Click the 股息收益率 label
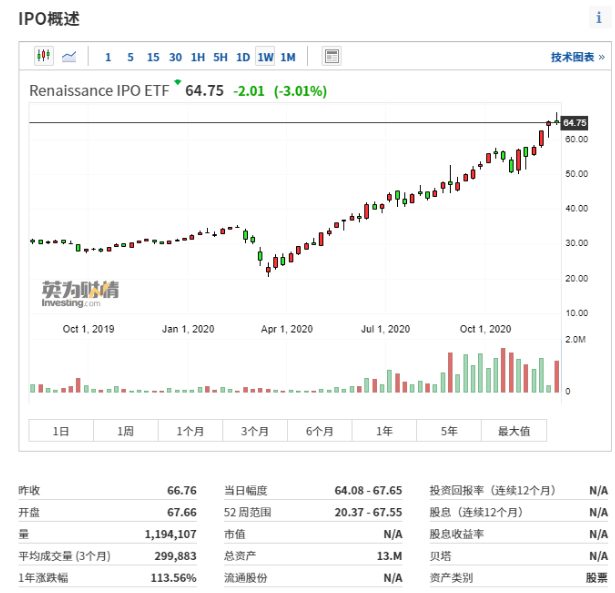This screenshot has width=615, height=593. coord(457,534)
